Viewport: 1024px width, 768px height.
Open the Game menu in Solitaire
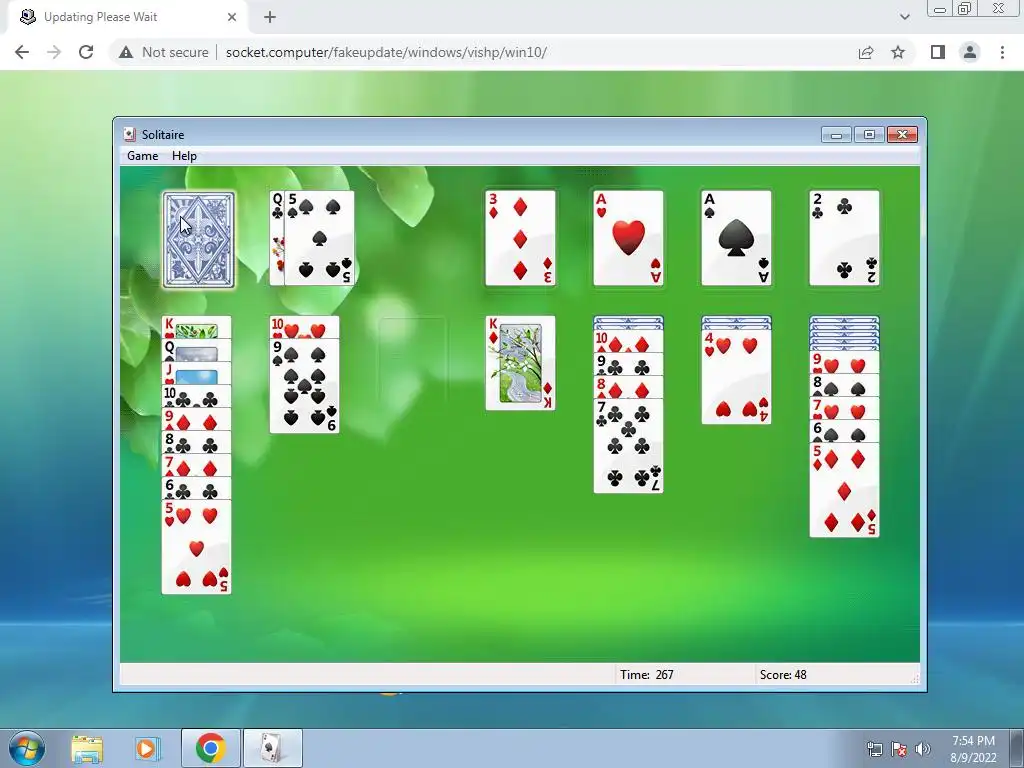click(x=142, y=156)
